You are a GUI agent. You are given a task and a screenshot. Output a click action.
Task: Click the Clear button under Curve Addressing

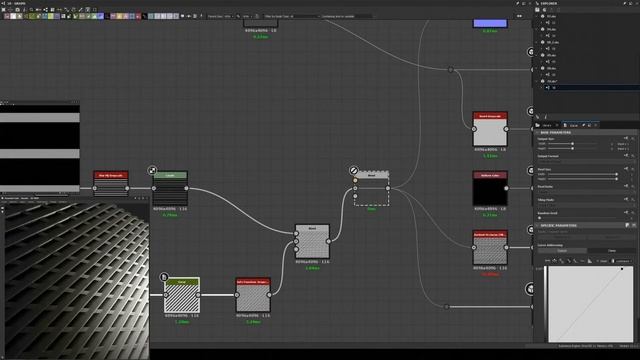point(611,251)
